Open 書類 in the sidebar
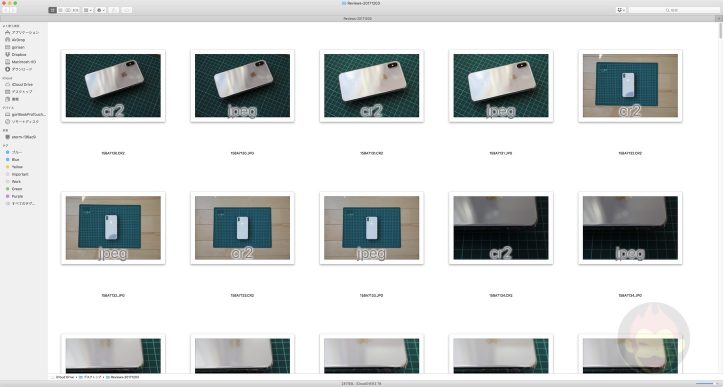Image resolution: width=723 pixels, height=387 pixels. (x=12, y=99)
